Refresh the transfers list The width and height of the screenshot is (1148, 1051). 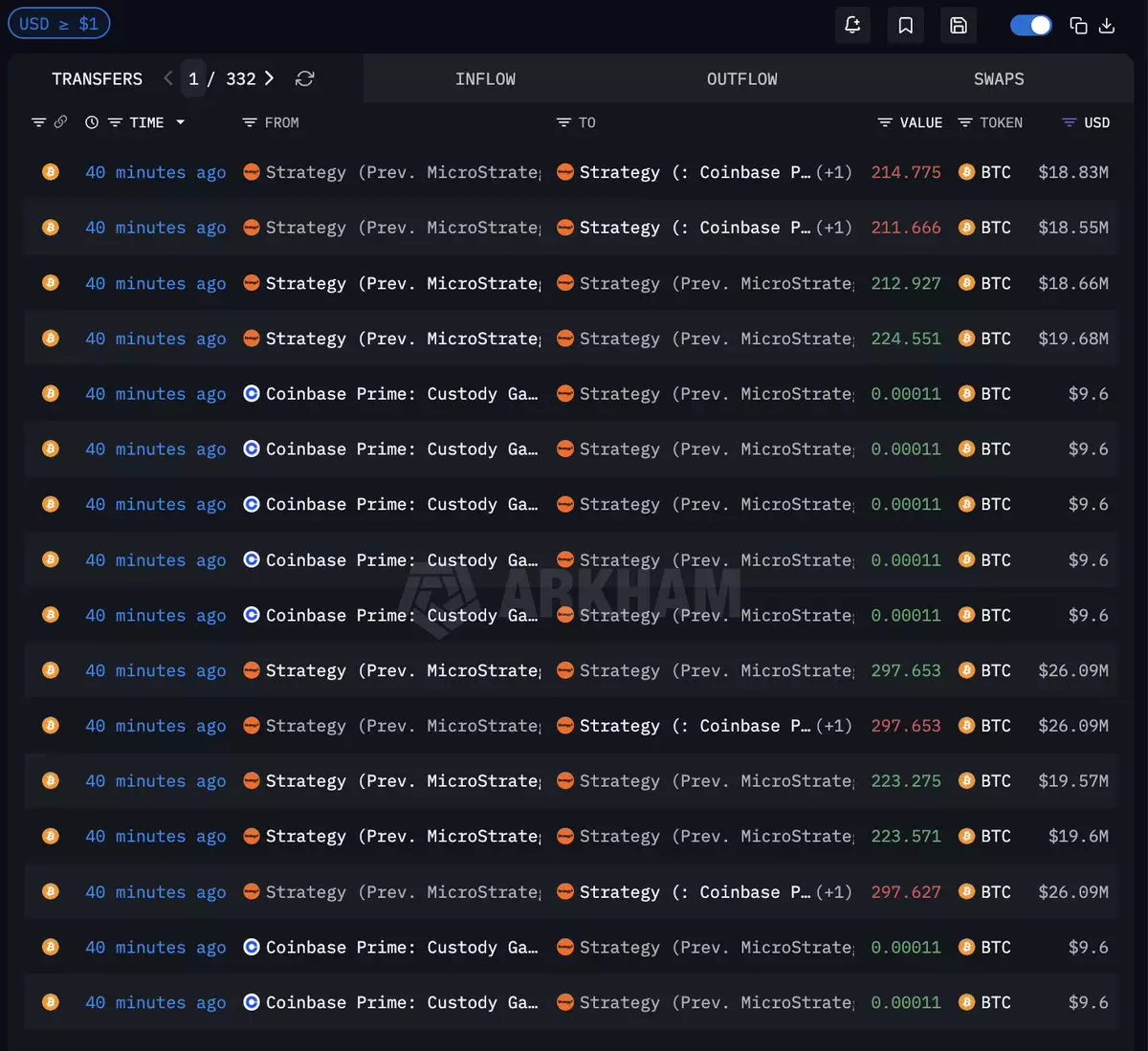(x=304, y=78)
